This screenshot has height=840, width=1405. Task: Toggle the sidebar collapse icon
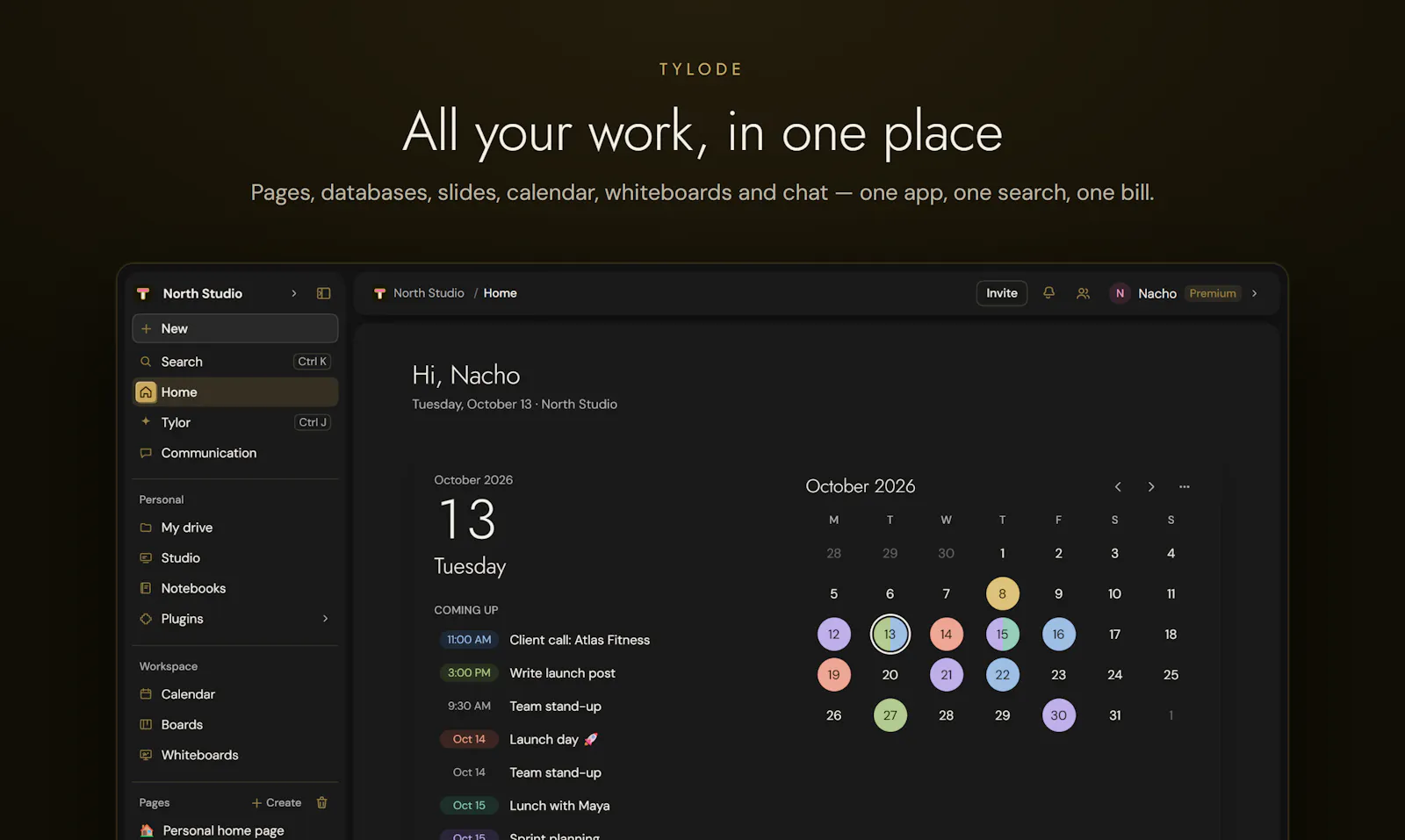[324, 293]
